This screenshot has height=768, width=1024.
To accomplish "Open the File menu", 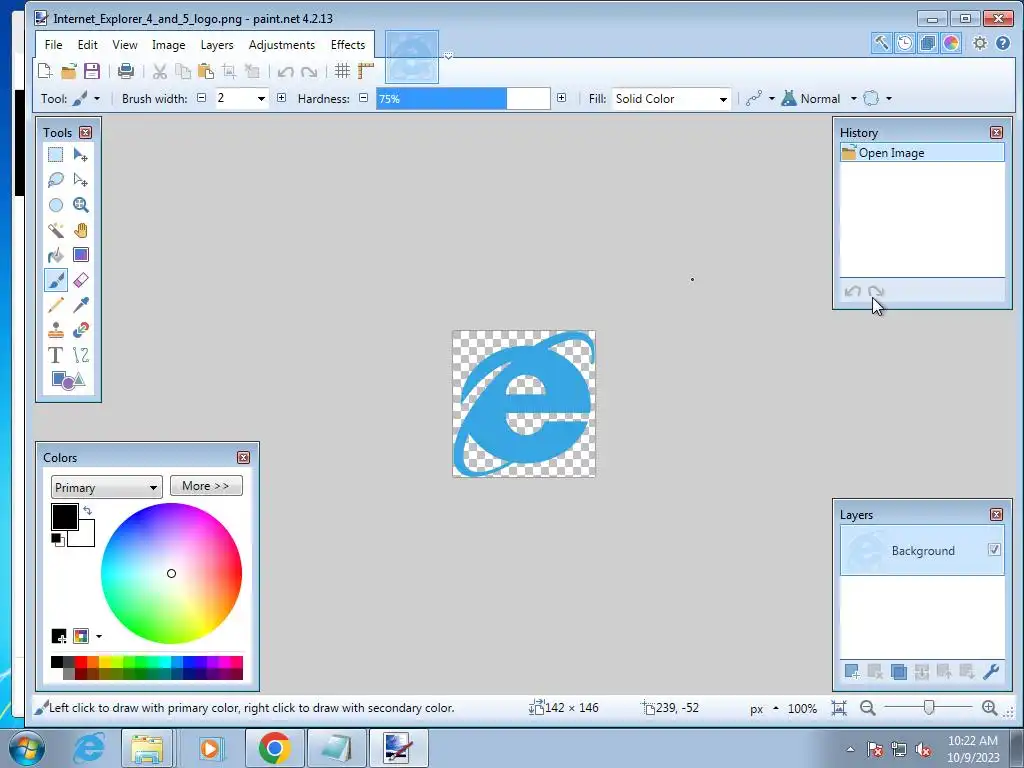I will (54, 45).
